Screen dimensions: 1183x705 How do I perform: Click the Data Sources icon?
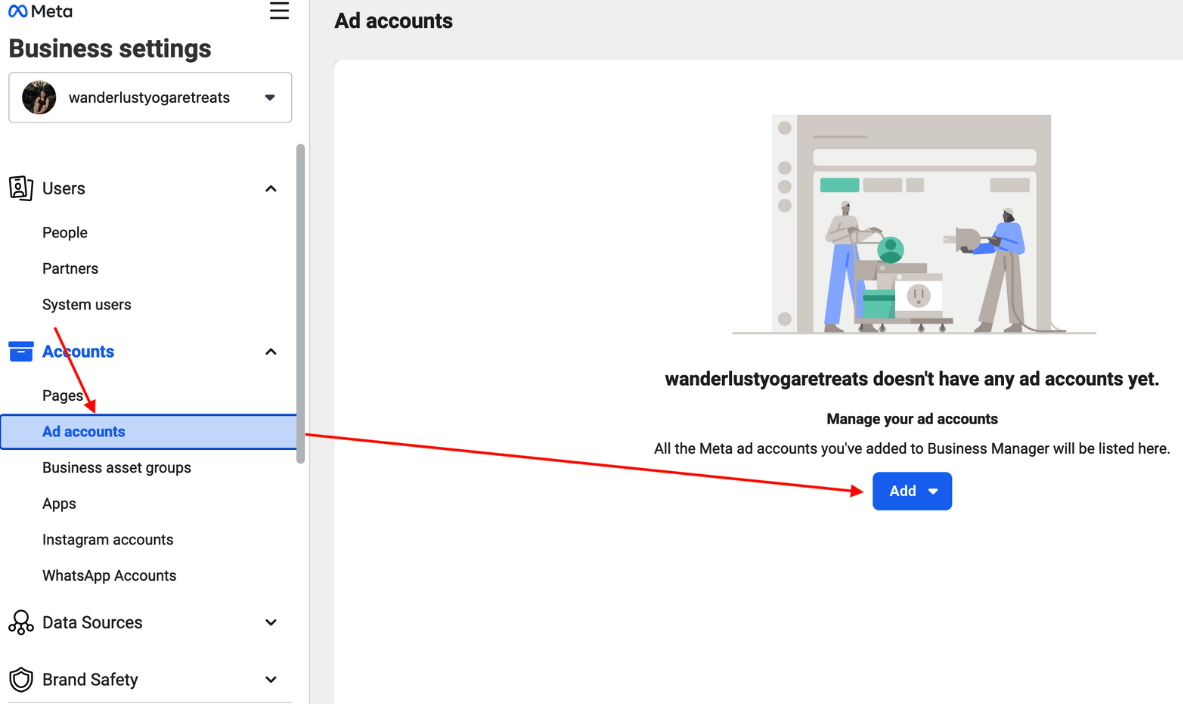tap(21, 623)
